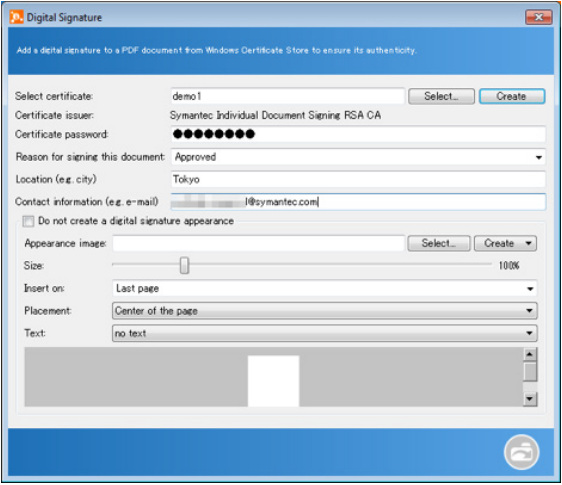The height and width of the screenshot is (485, 562).
Task: Click Select button next to certificate field
Action: pyautogui.click(x=441, y=96)
